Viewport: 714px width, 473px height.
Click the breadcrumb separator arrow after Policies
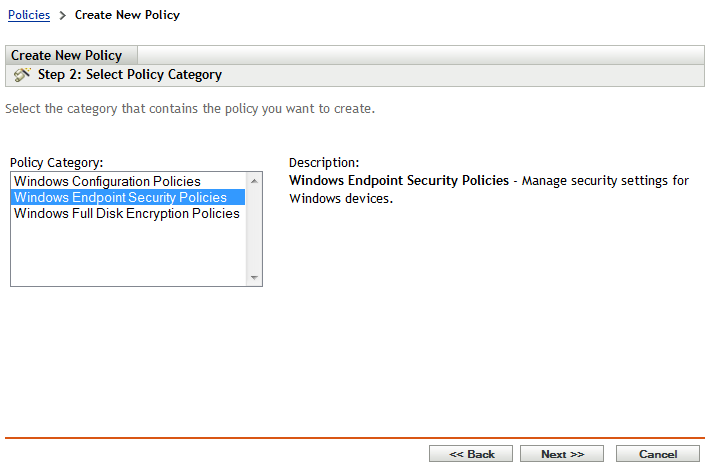62,16
